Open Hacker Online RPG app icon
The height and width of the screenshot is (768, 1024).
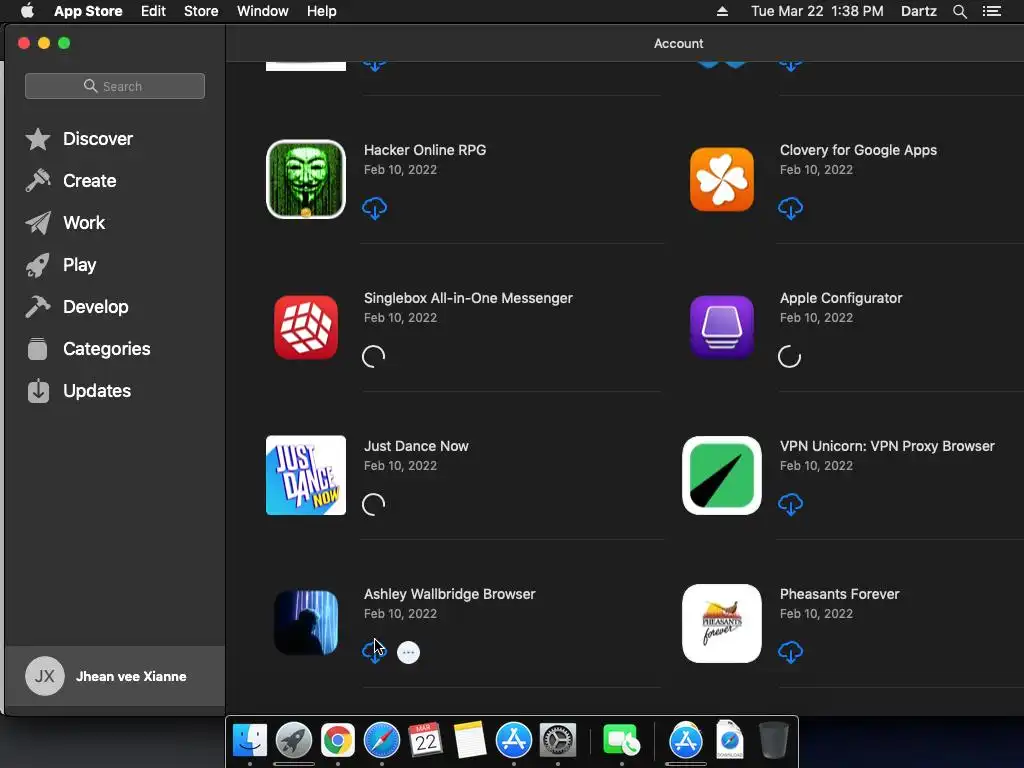point(306,179)
